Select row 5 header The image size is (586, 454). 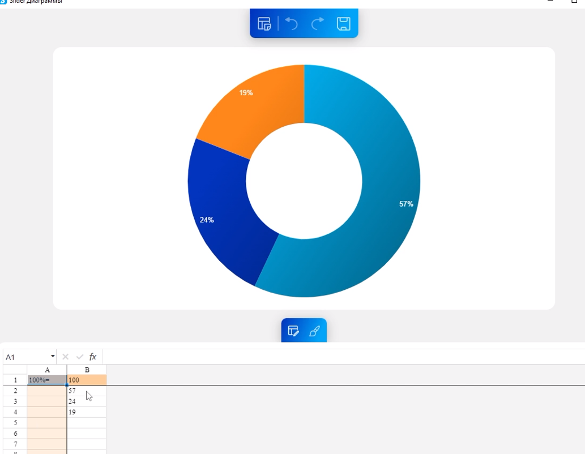[15, 423]
